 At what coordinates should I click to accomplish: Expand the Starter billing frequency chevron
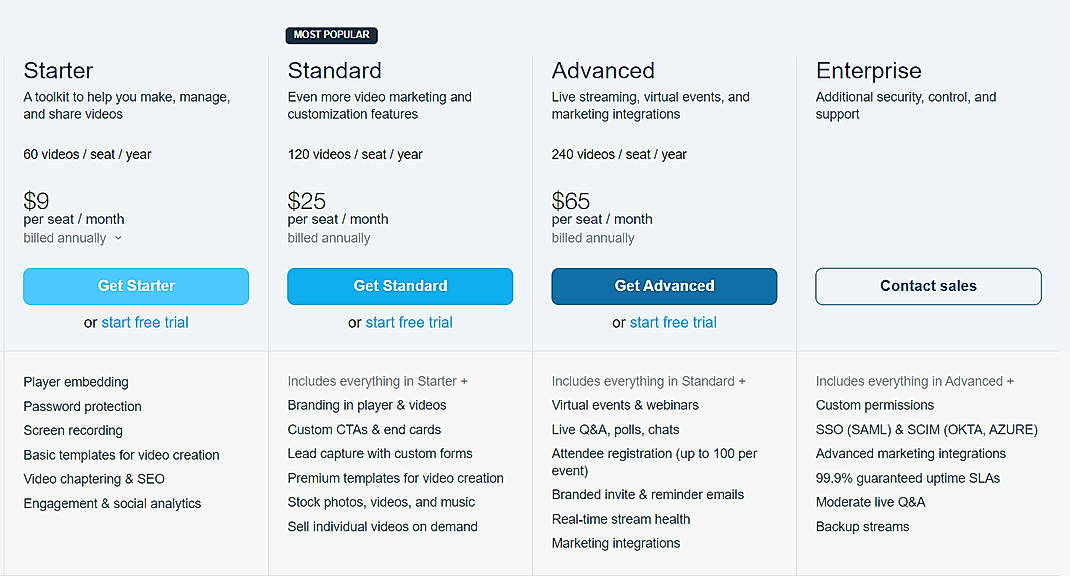click(x=117, y=238)
